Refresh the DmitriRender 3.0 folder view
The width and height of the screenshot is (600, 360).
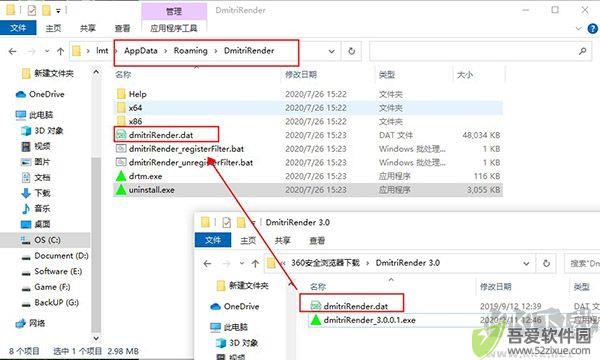(546, 264)
